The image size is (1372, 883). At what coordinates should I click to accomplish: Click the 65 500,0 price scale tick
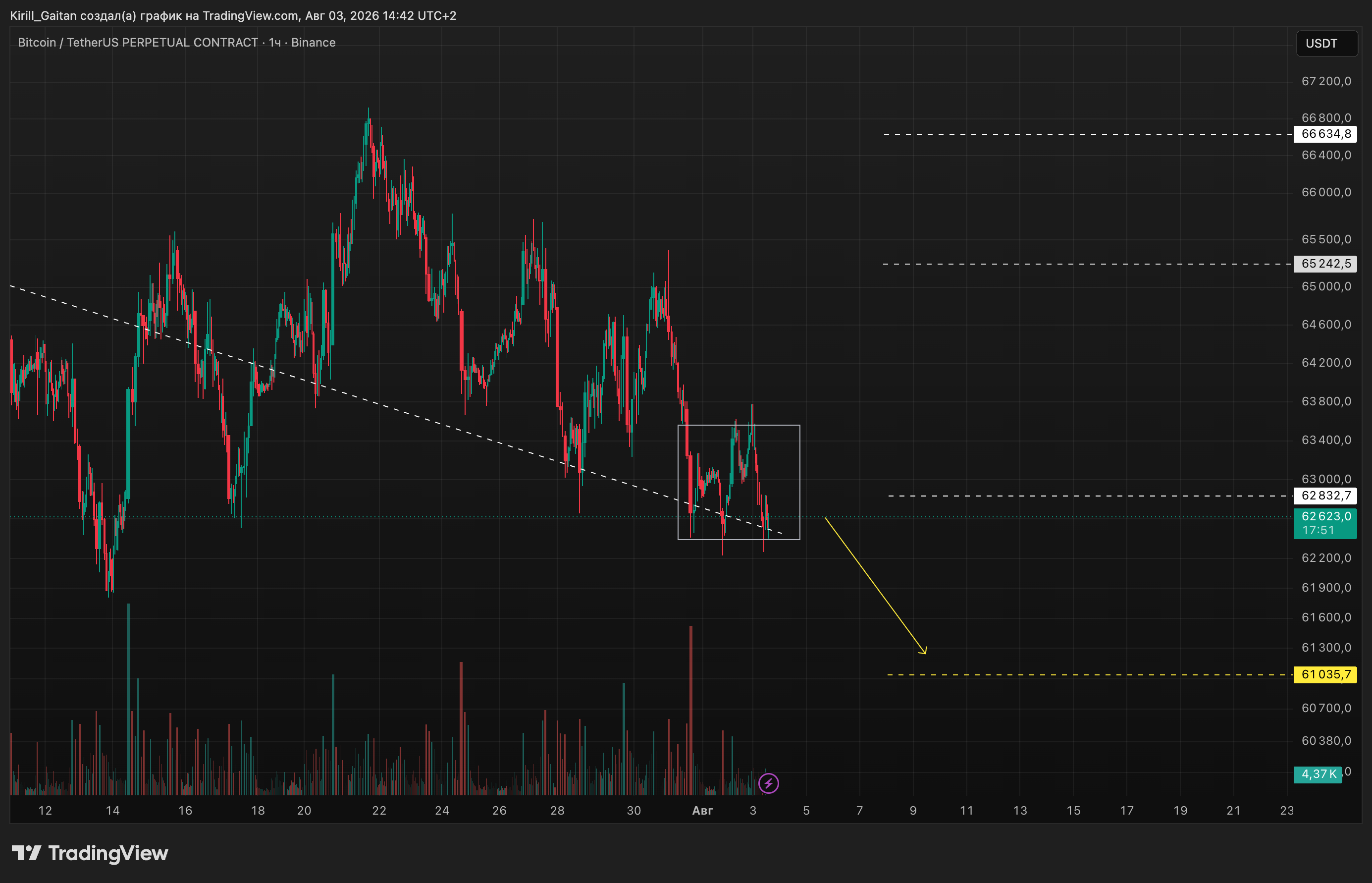(x=1326, y=240)
